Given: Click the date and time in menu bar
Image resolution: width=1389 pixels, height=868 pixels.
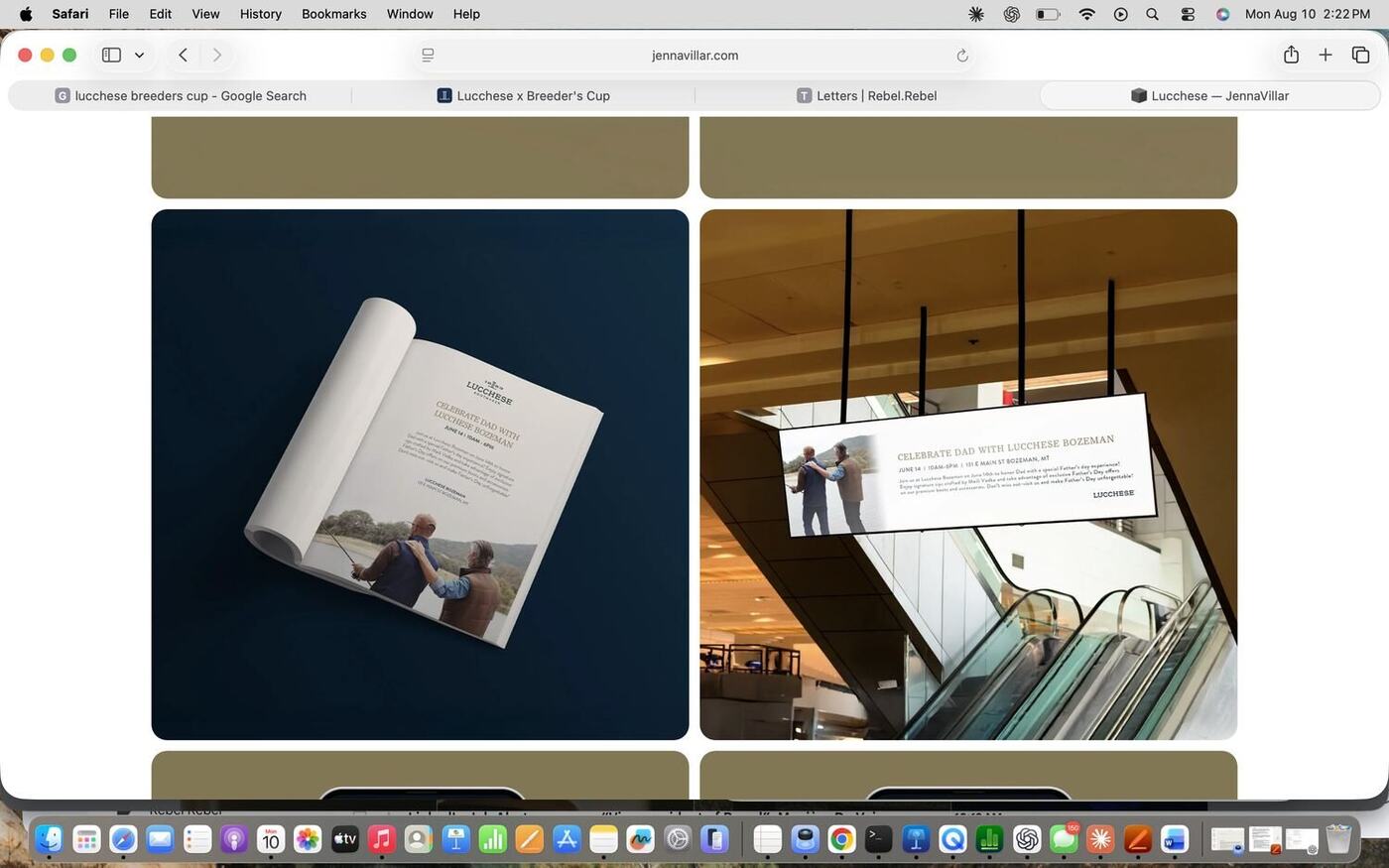Looking at the screenshot, I should point(1308,14).
